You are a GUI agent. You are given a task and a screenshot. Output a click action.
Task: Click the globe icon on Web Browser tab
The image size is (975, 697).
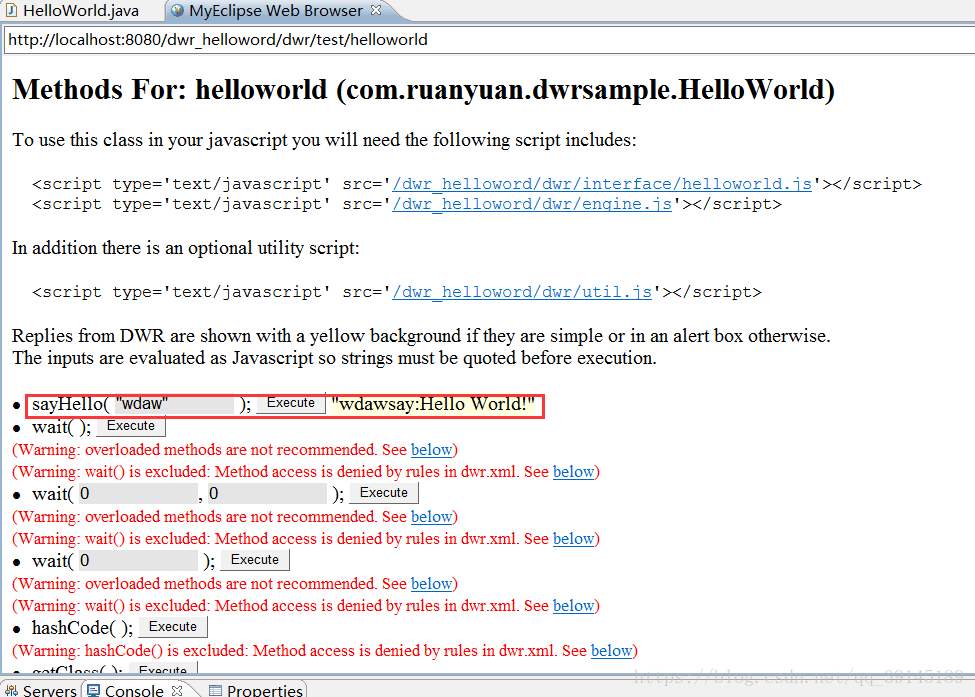(177, 11)
